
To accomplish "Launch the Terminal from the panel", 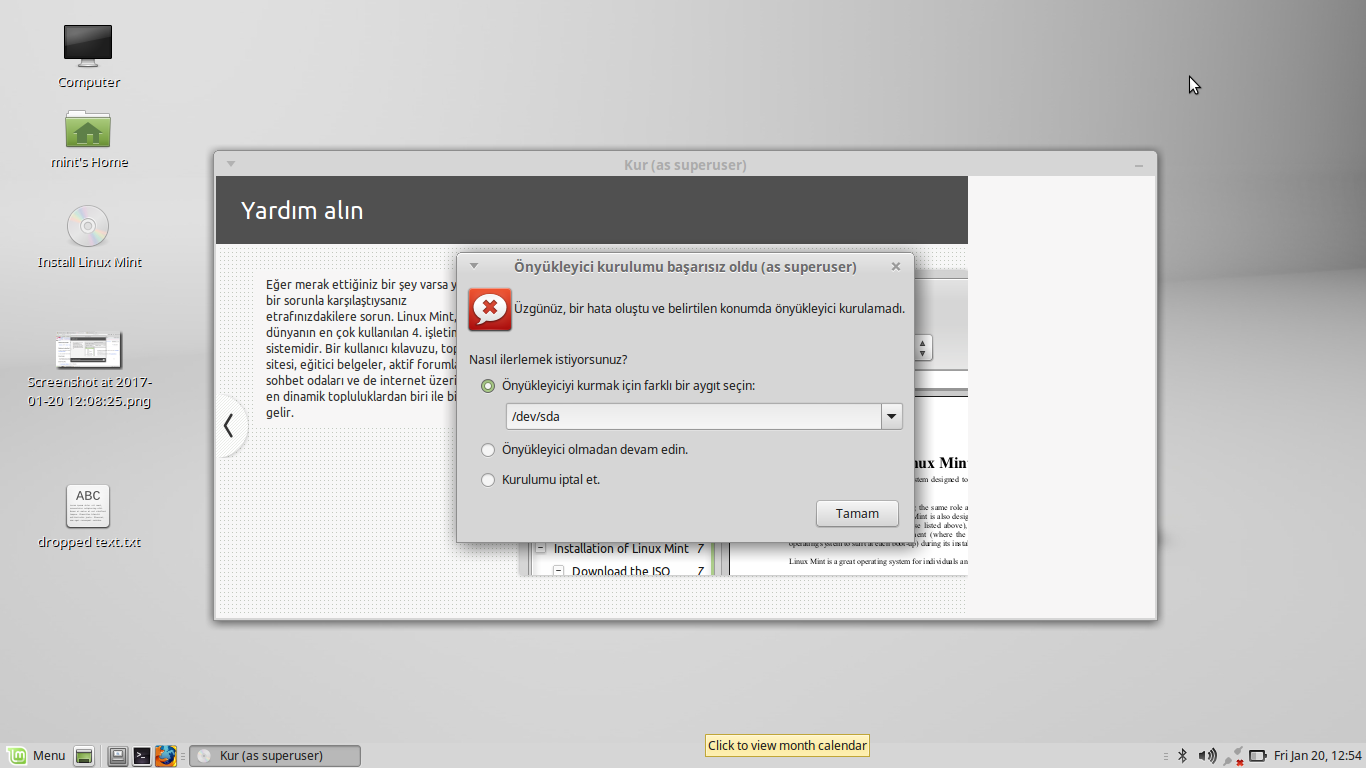I will (142, 756).
